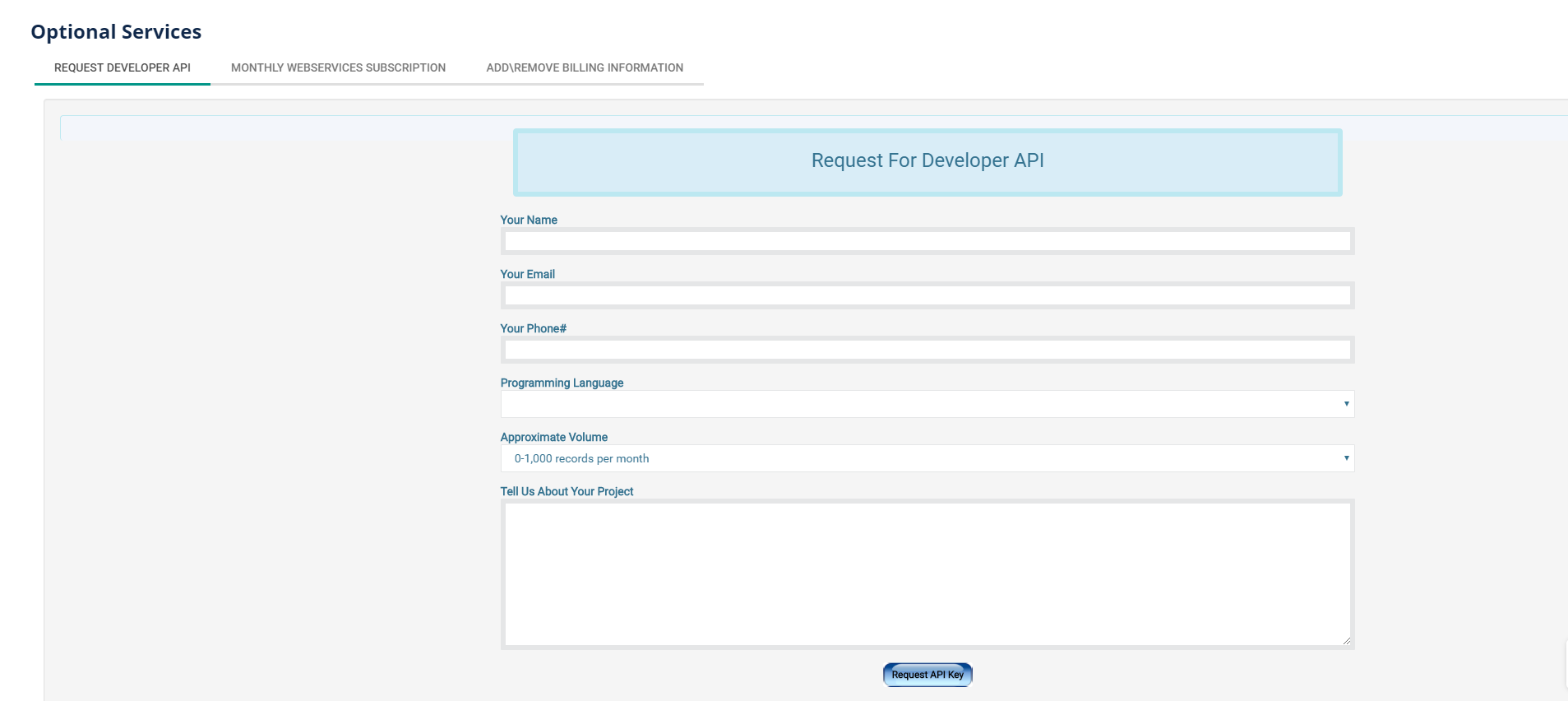This screenshot has width=1568, height=701.
Task: Click the 'Your Name' field label
Action: (x=529, y=220)
